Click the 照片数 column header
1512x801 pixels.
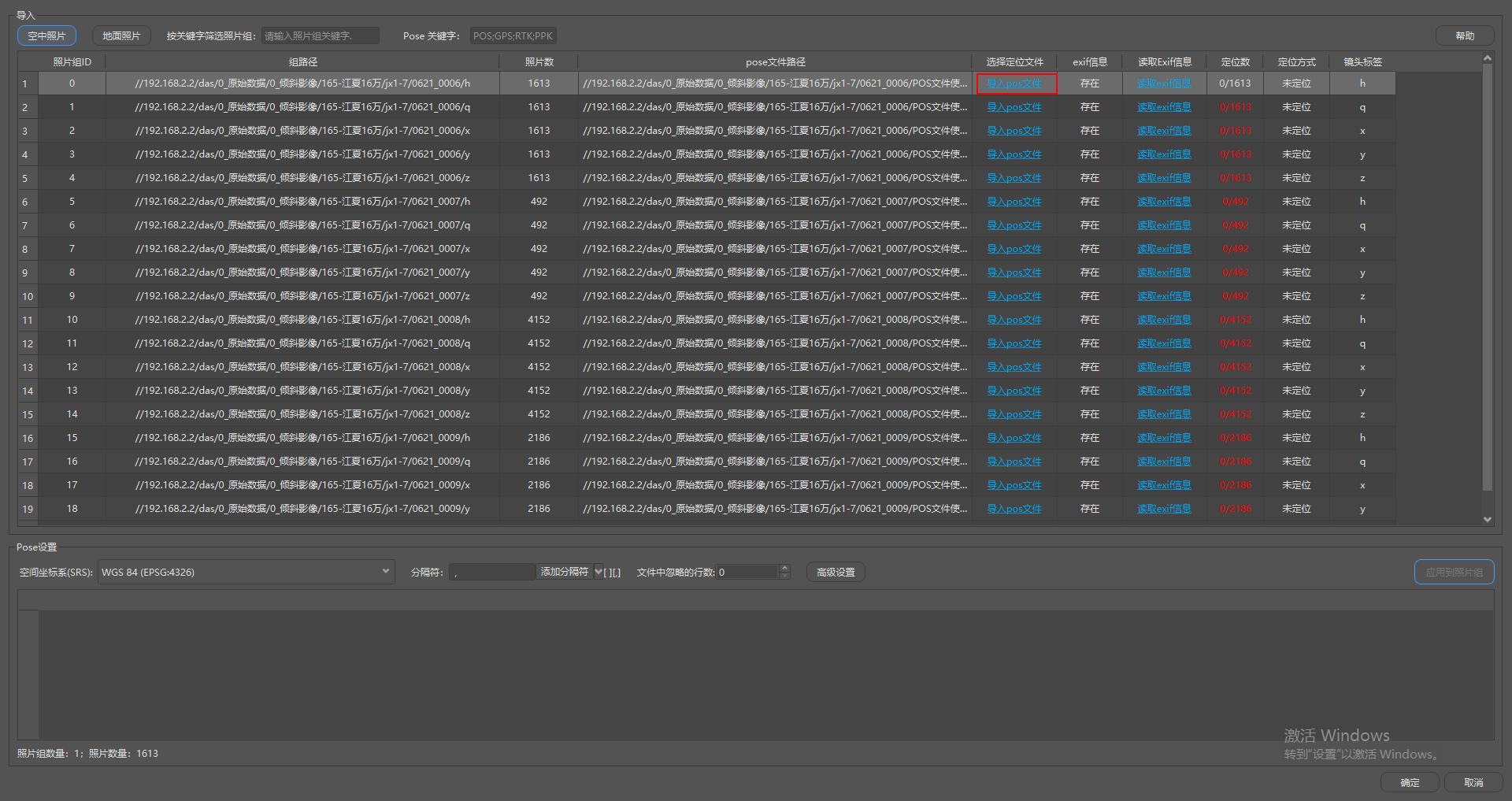(539, 61)
